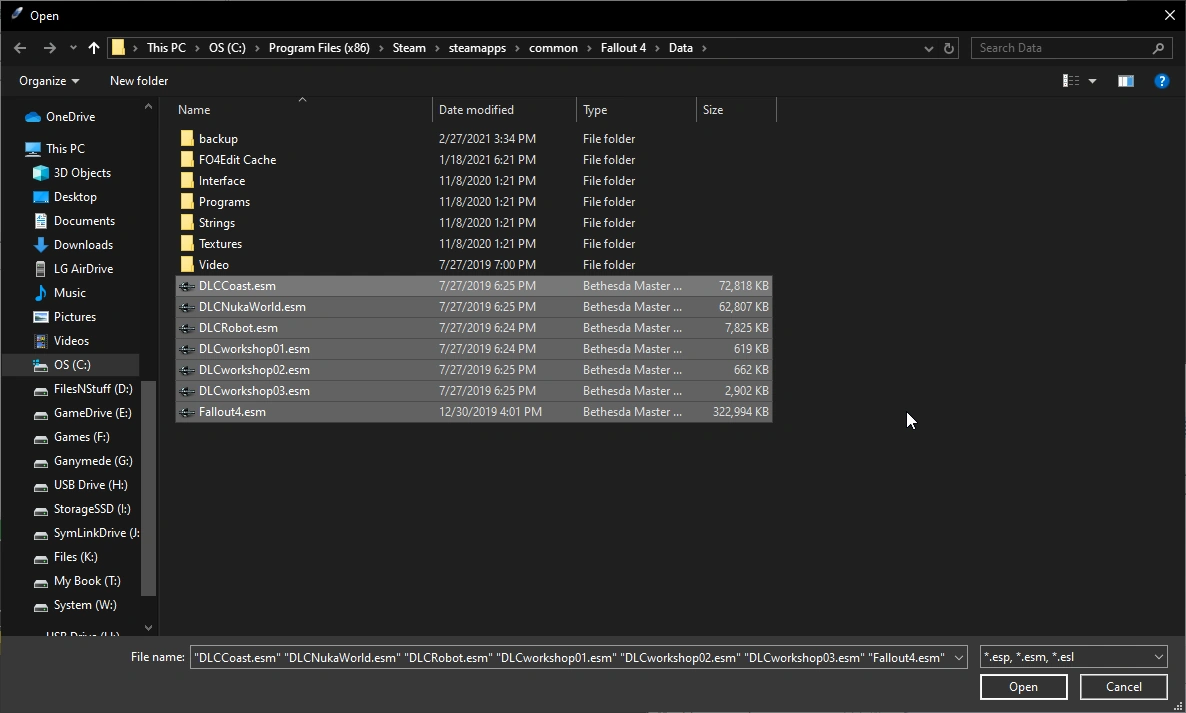This screenshot has height=713, width=1186.
Task: Select Fallout4.esm file
Action: pos(473,412)
